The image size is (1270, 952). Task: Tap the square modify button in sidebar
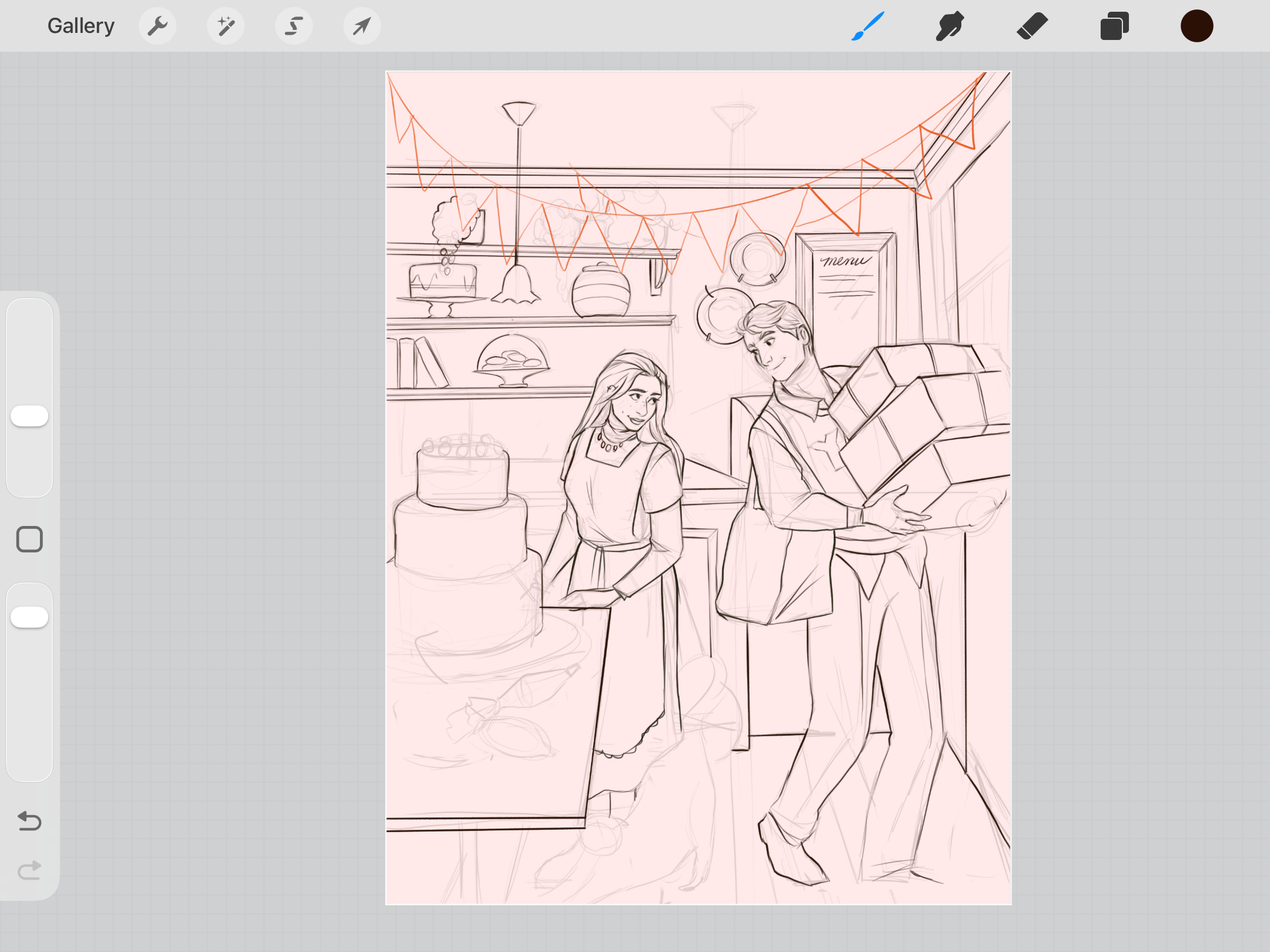[x=29, y=539]
